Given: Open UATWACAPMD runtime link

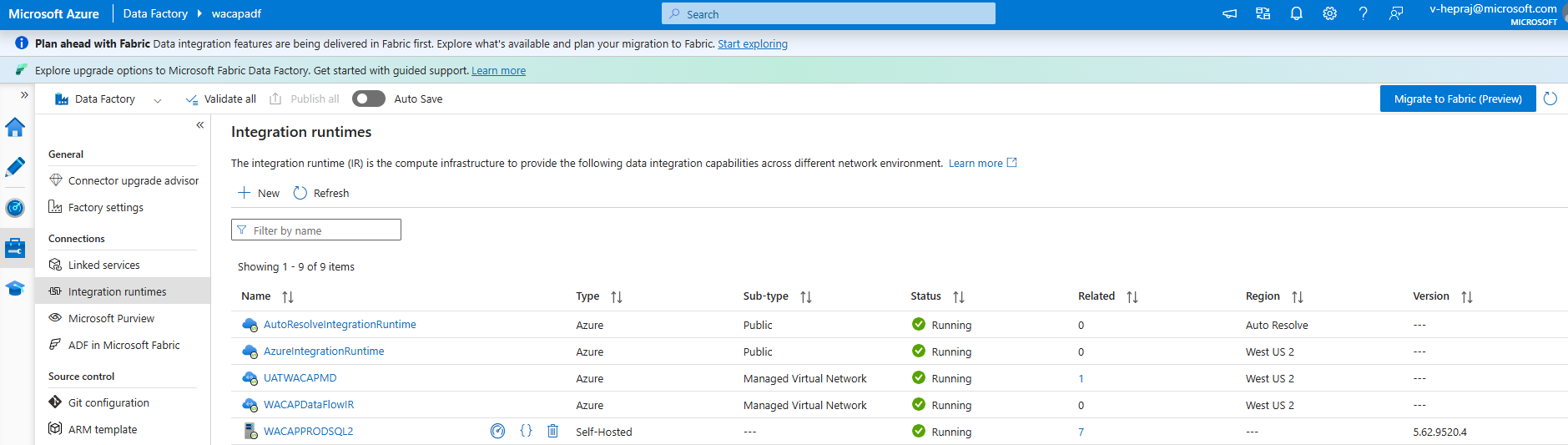Looking at the screenshot, I should click(x=300, y=378).
